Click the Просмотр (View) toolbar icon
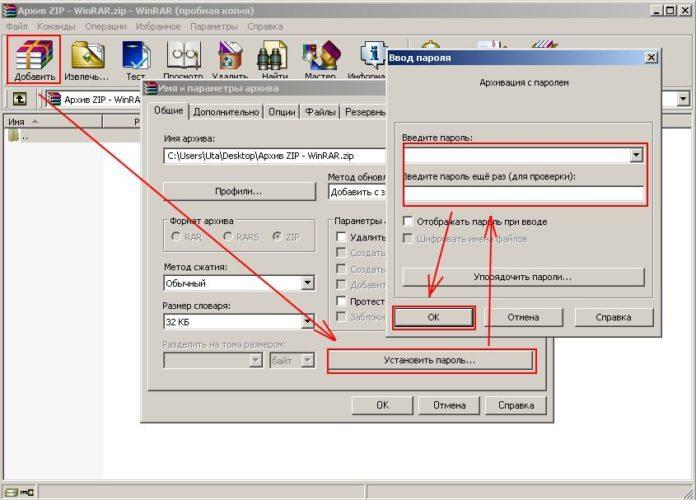Image resolution: width=696 pixels, height=500 pixels. (x=183, y=60)
